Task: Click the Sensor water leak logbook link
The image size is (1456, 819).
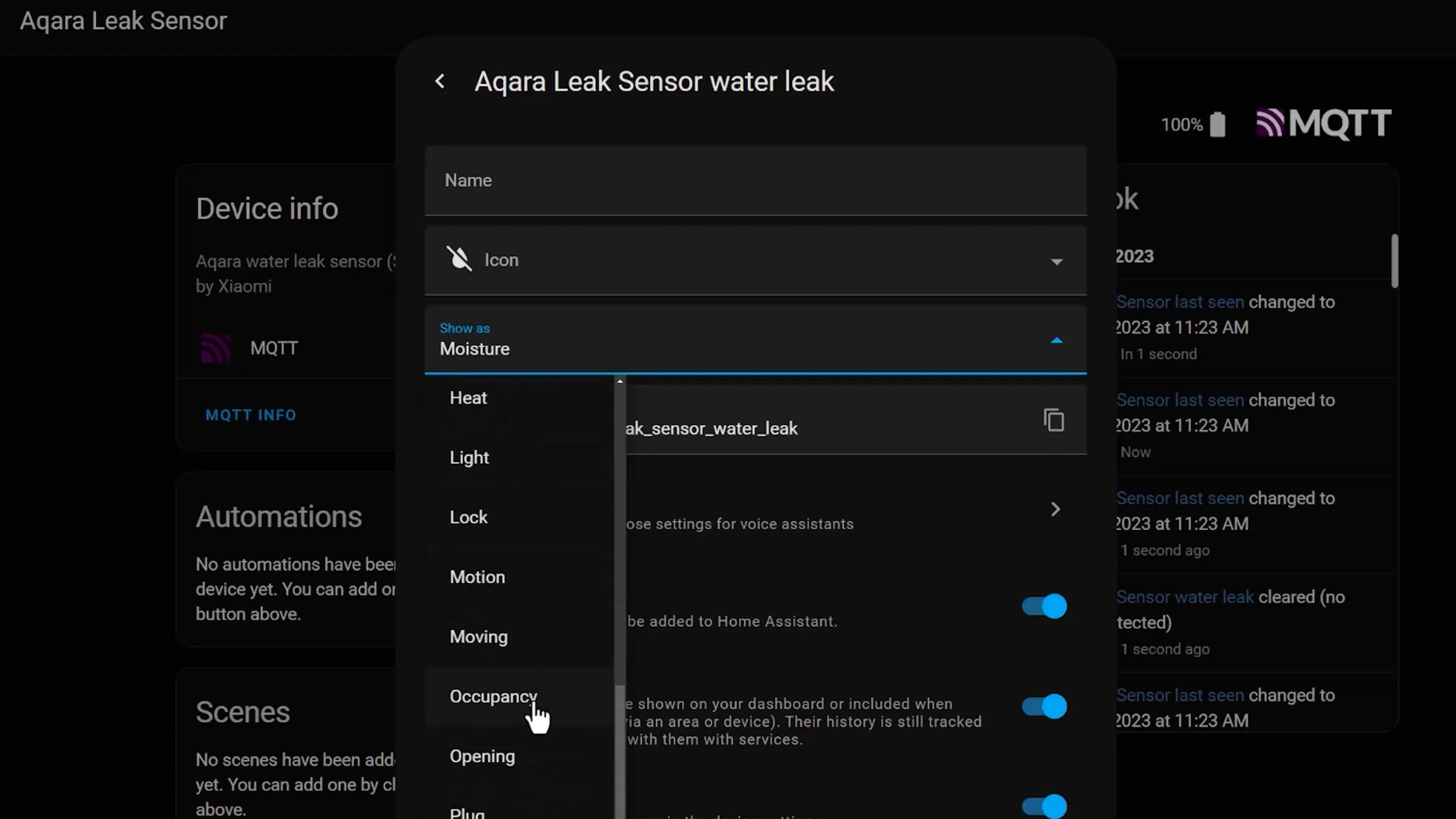Action: [x=1185, y=596]
